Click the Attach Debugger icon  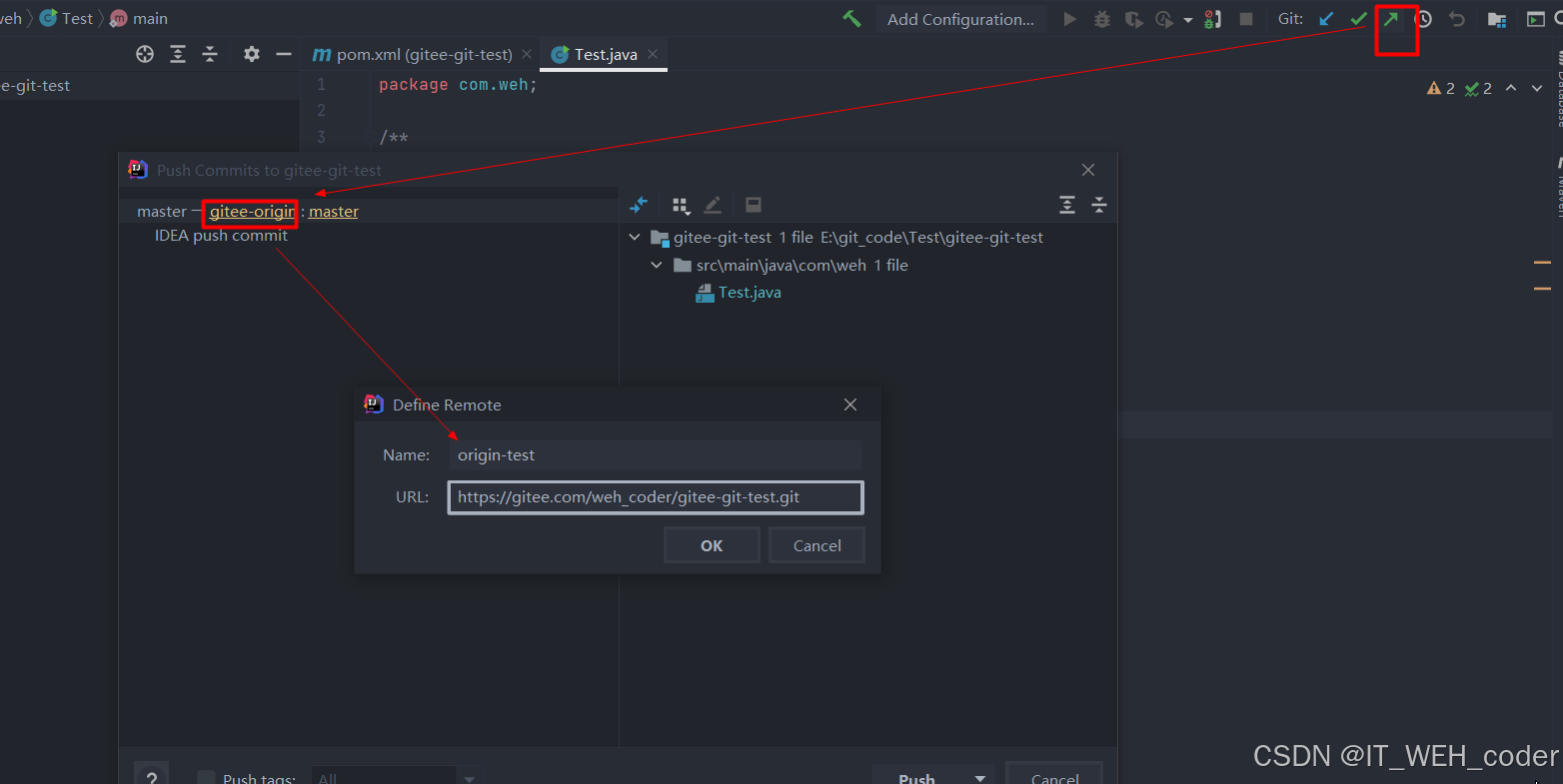pos(1213,19)
